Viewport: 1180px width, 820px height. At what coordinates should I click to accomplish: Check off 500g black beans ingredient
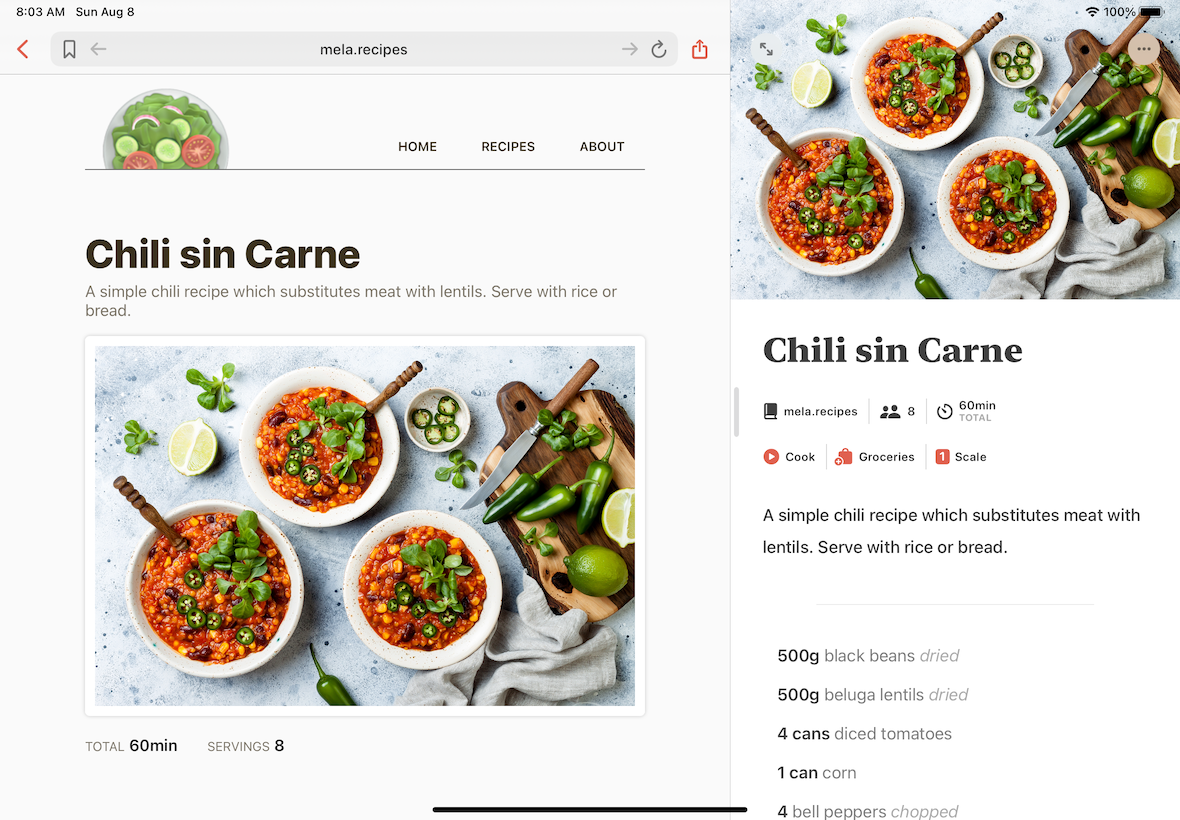click(868, 656)
